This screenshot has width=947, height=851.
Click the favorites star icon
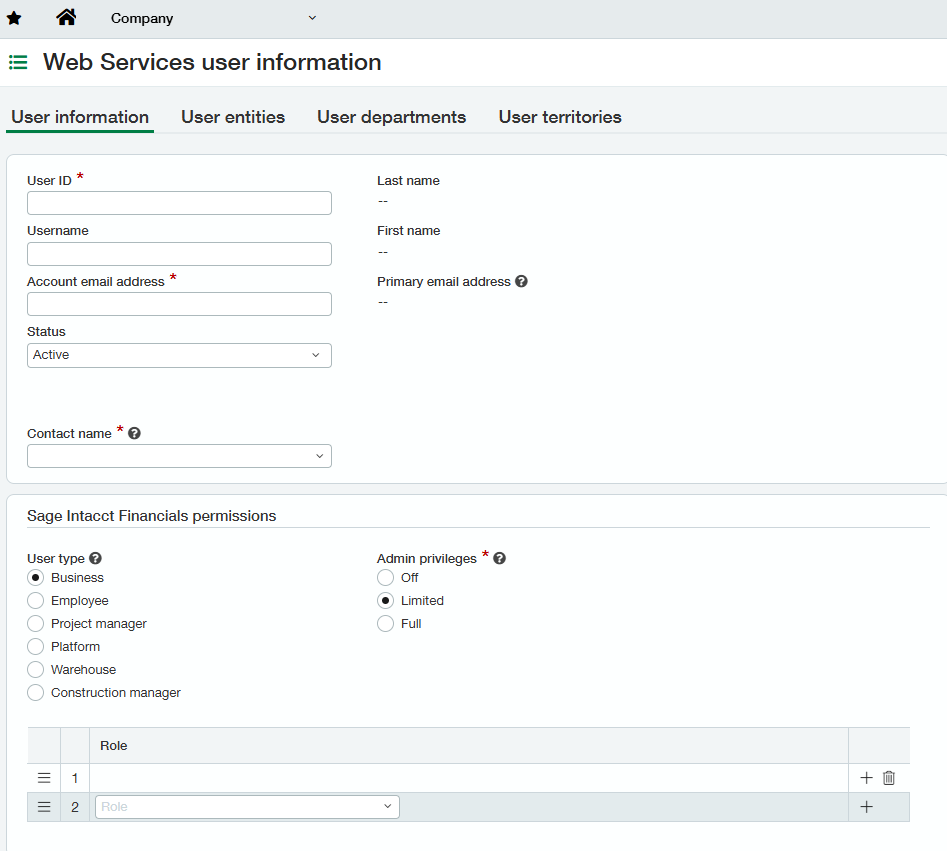(x=14, y=18)
